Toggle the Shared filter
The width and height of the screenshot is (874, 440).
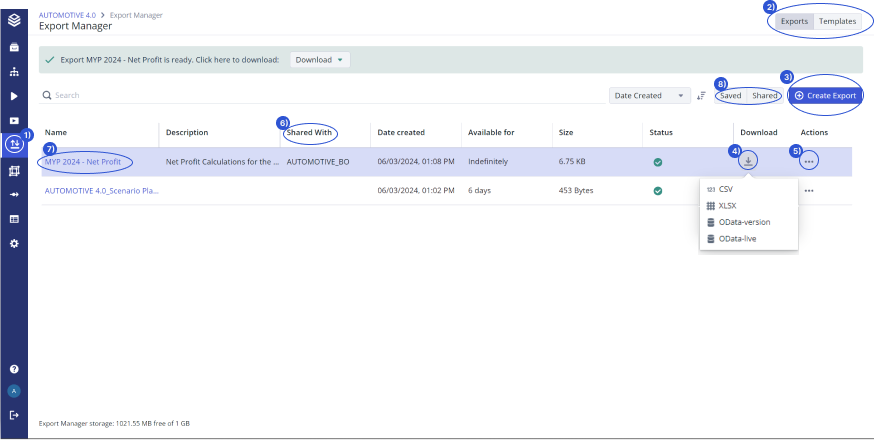(765, 96)
